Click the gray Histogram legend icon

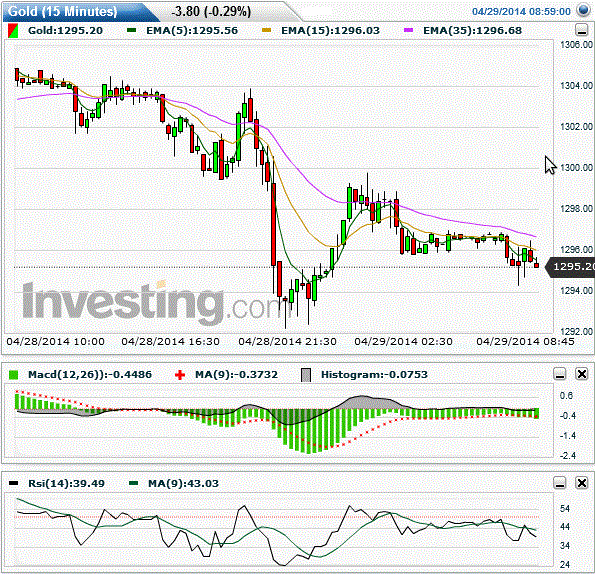(306, 375)
